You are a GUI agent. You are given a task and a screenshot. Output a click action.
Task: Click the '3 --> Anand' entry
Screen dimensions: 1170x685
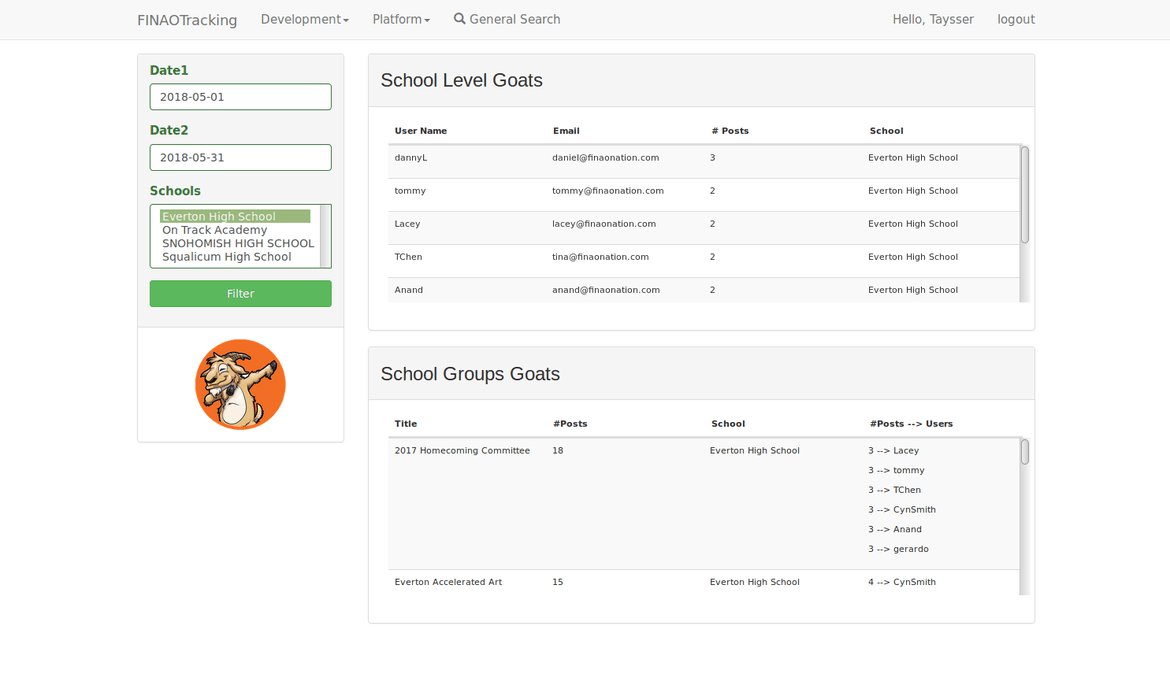coord(895,529)
